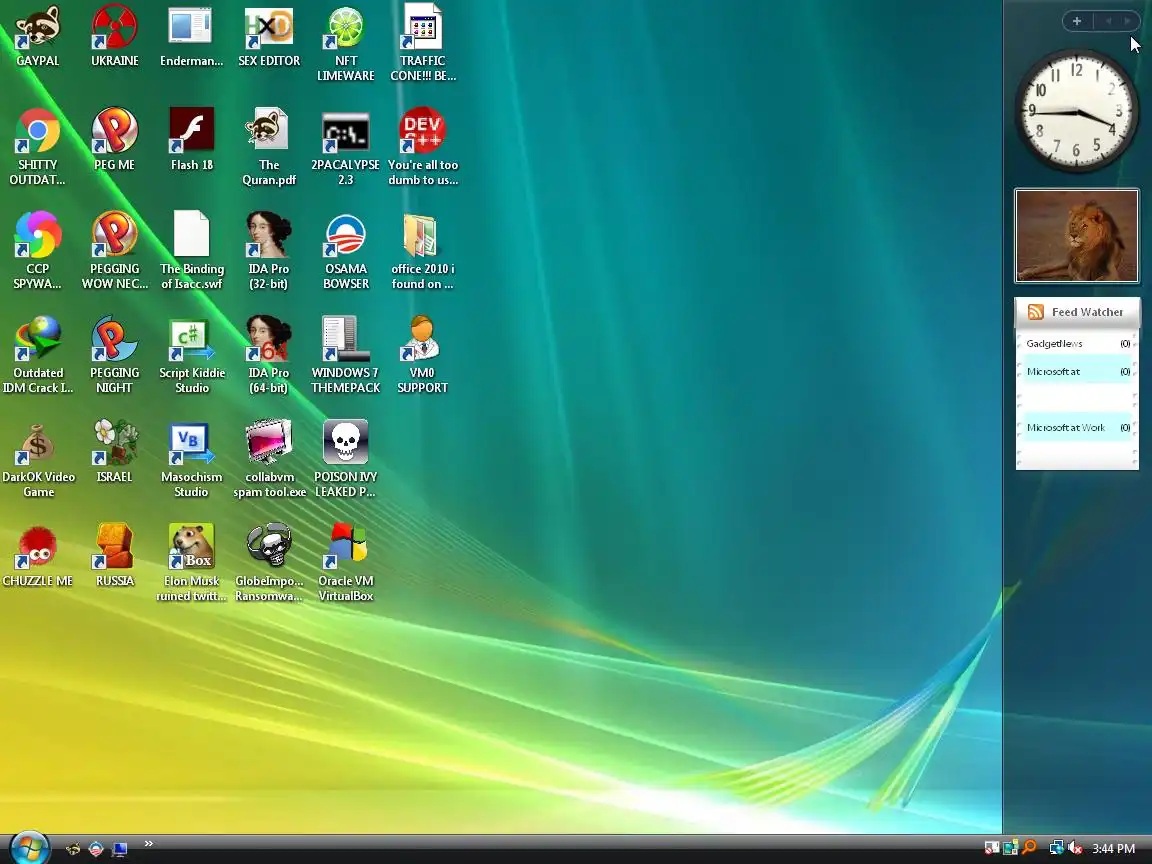Open the UKRAINE radiation-symbol shortcut
Image resolution: width=1152 pixels, height=864 pixels.
[115, 35]
